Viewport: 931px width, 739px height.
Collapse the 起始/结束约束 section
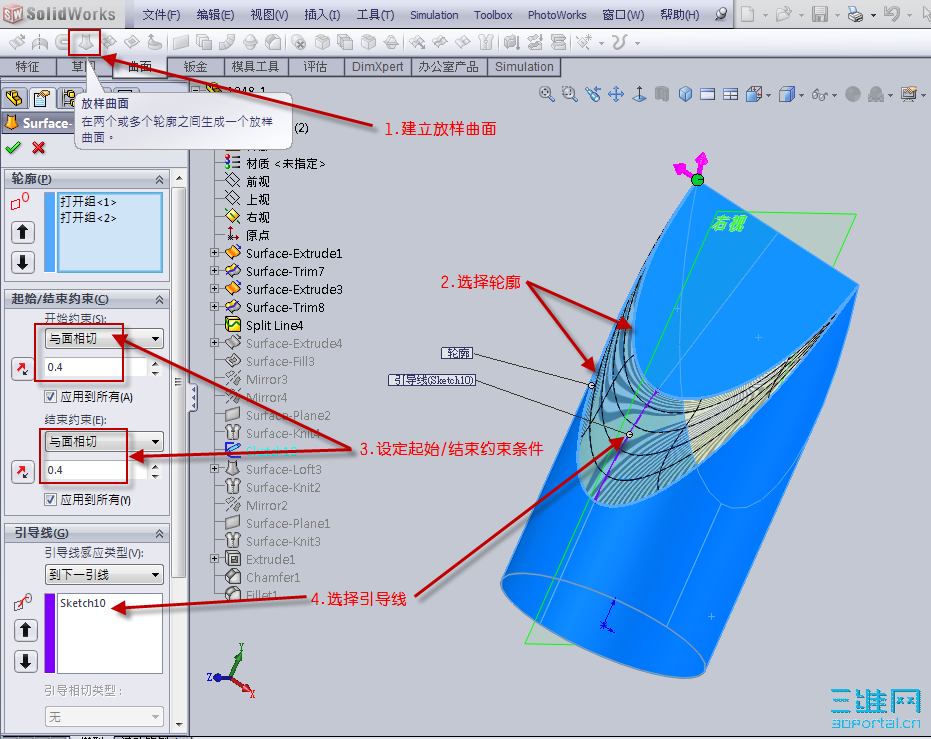pos(160,300)
